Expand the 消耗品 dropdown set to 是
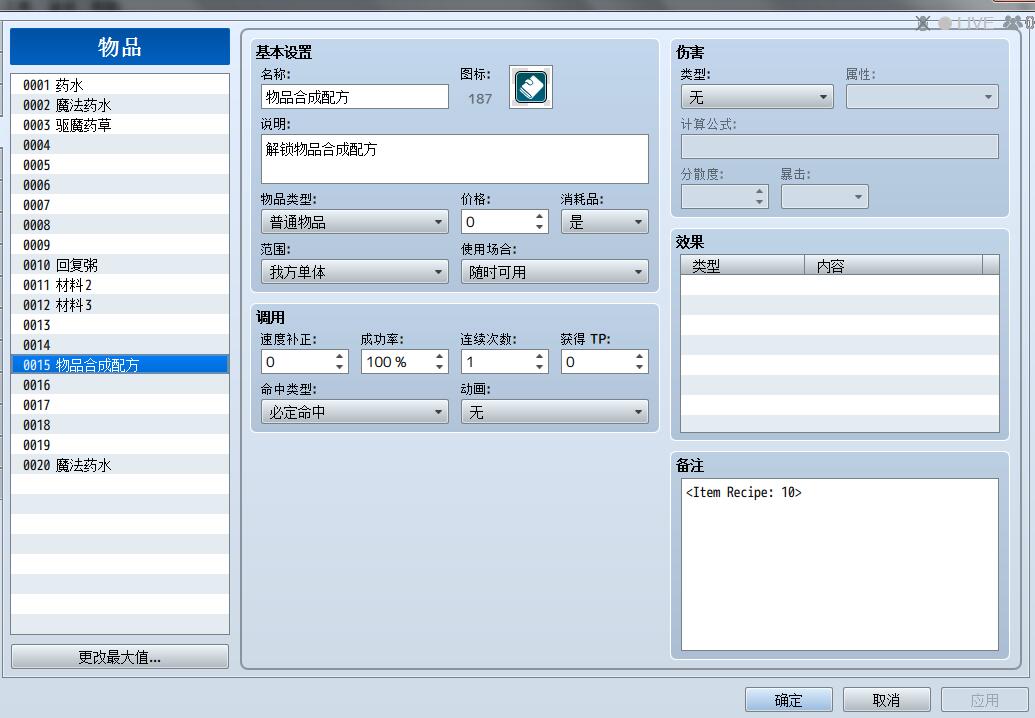Screen dimensions: 1035x718 (605, 222)
